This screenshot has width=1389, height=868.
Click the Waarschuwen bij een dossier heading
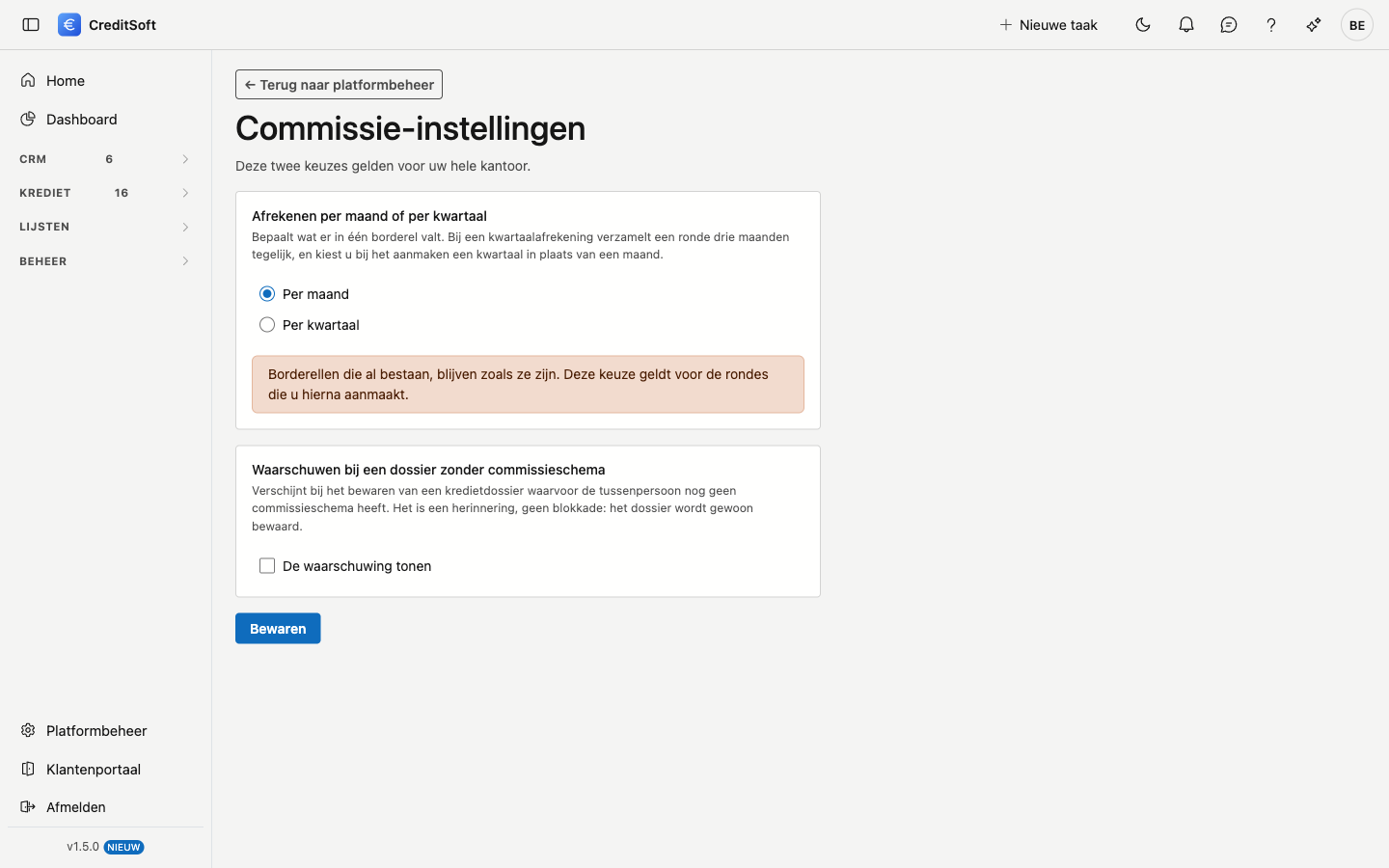[x=428, y=470]
